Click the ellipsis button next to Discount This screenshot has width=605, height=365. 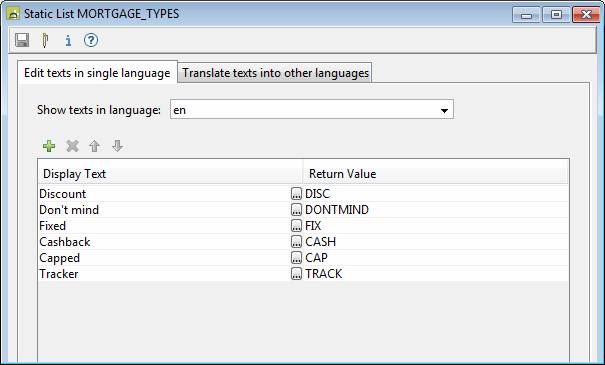296,194
